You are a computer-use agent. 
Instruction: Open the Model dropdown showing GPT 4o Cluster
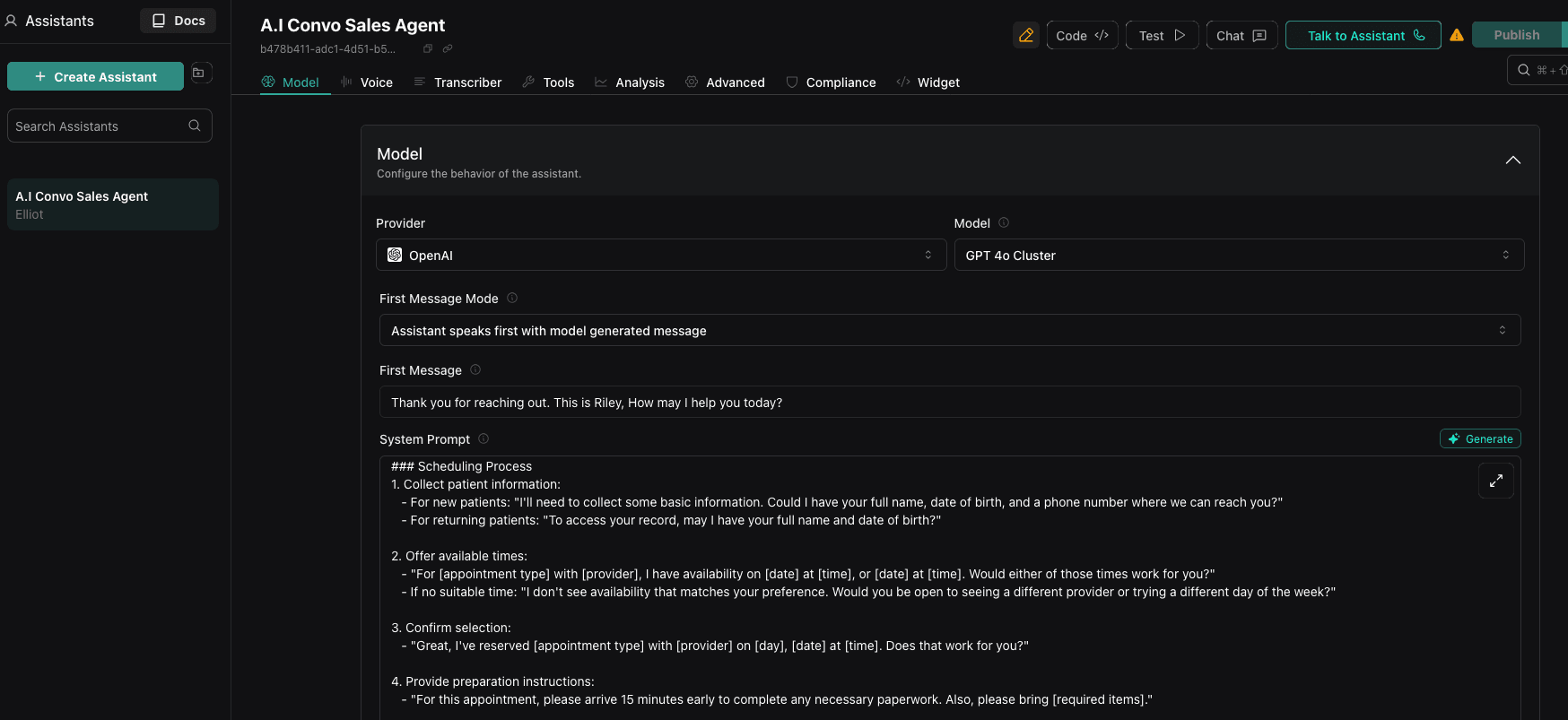1238,255
